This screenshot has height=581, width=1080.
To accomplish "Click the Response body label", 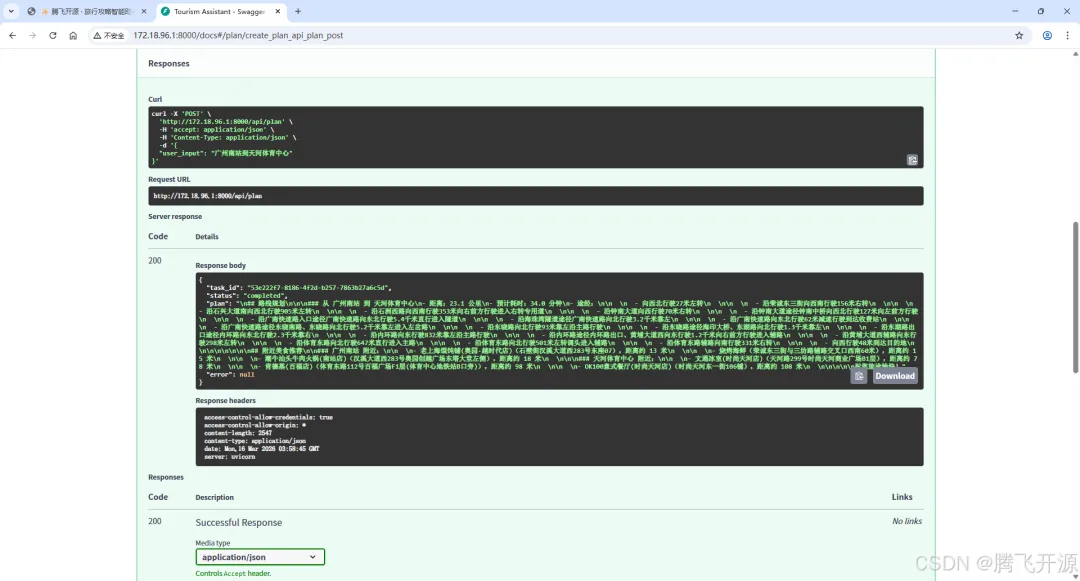I will 220,265.
